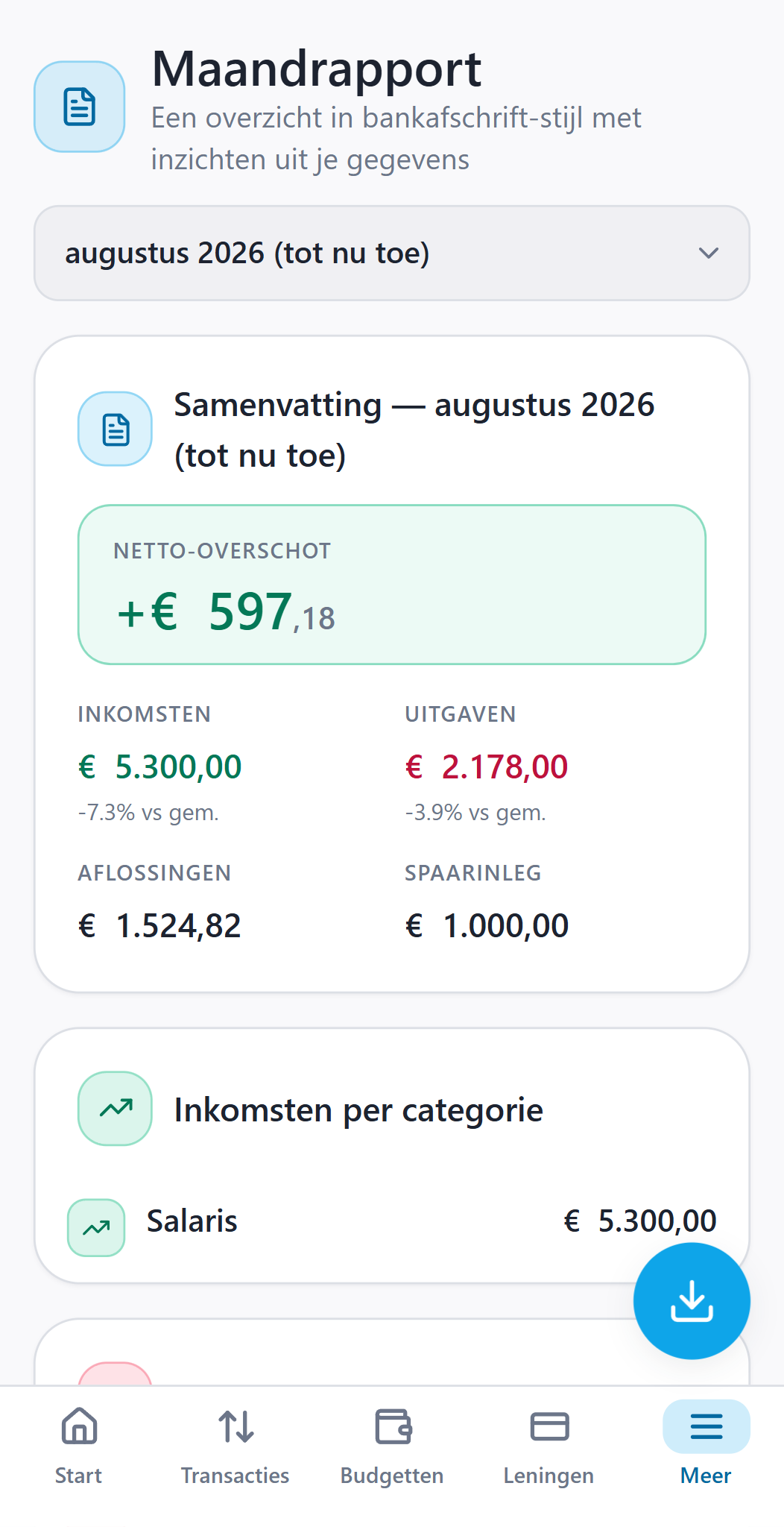
Task: Click the Salaris category trend icon
Action: click(96, 1227)
